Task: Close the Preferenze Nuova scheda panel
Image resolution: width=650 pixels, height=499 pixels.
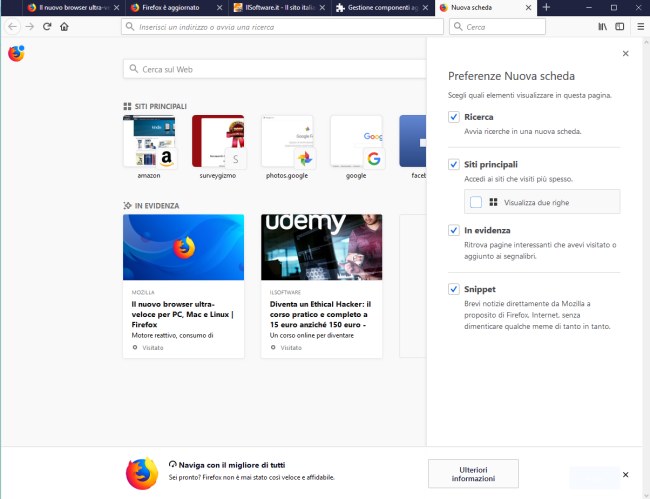Action: point(626,53)
